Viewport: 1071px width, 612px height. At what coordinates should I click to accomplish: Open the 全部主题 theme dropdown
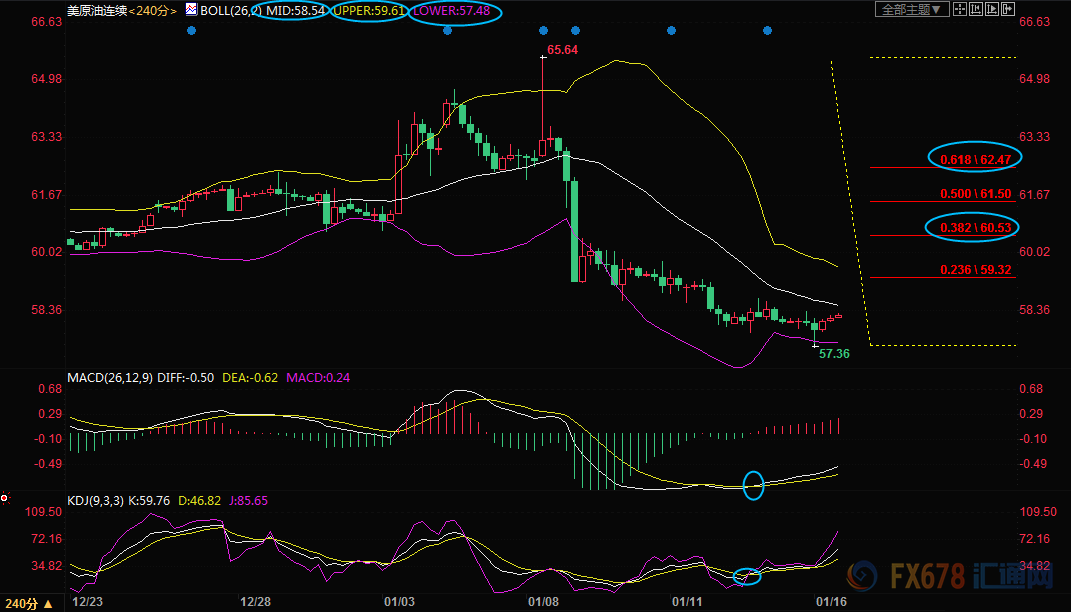pyautogui.click(x=911, y=9)
